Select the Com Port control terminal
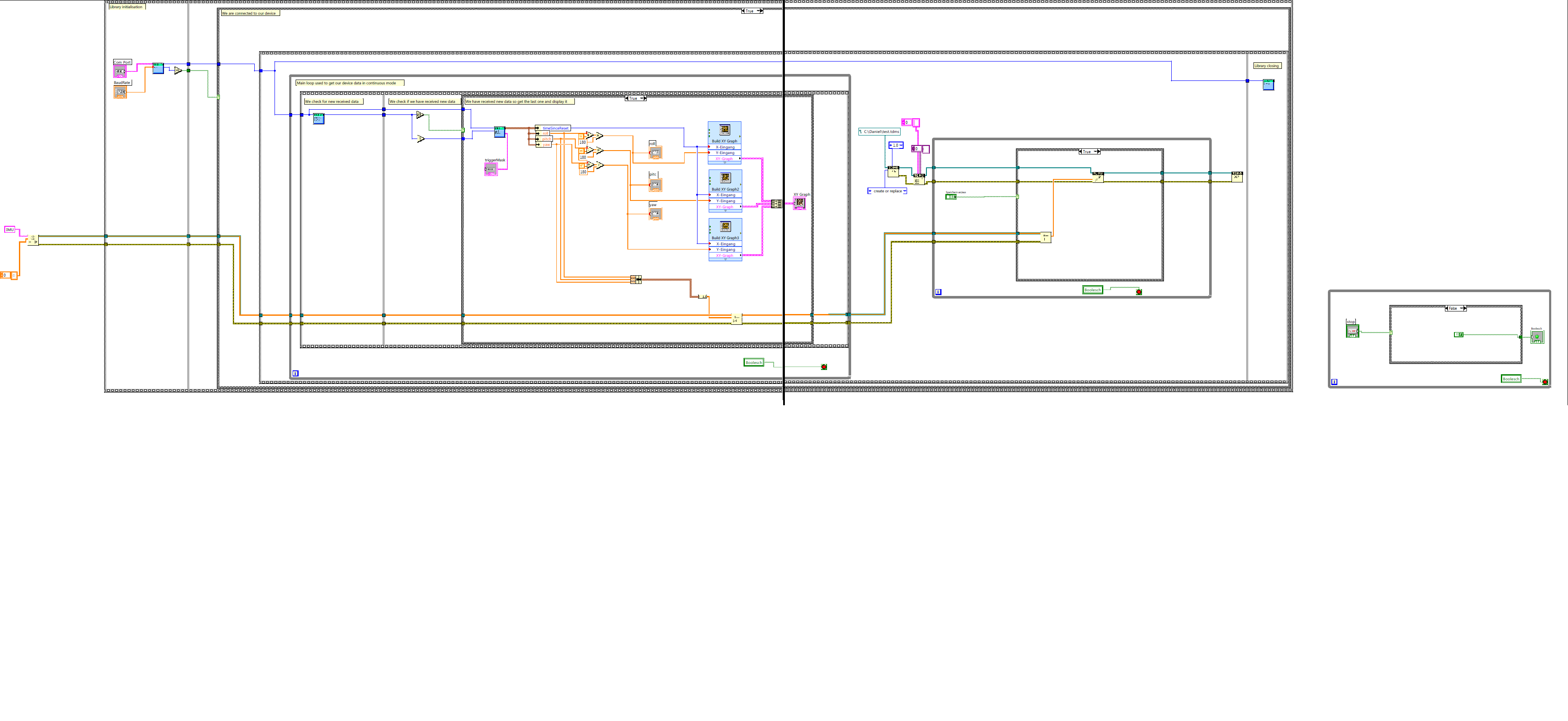 120,71
